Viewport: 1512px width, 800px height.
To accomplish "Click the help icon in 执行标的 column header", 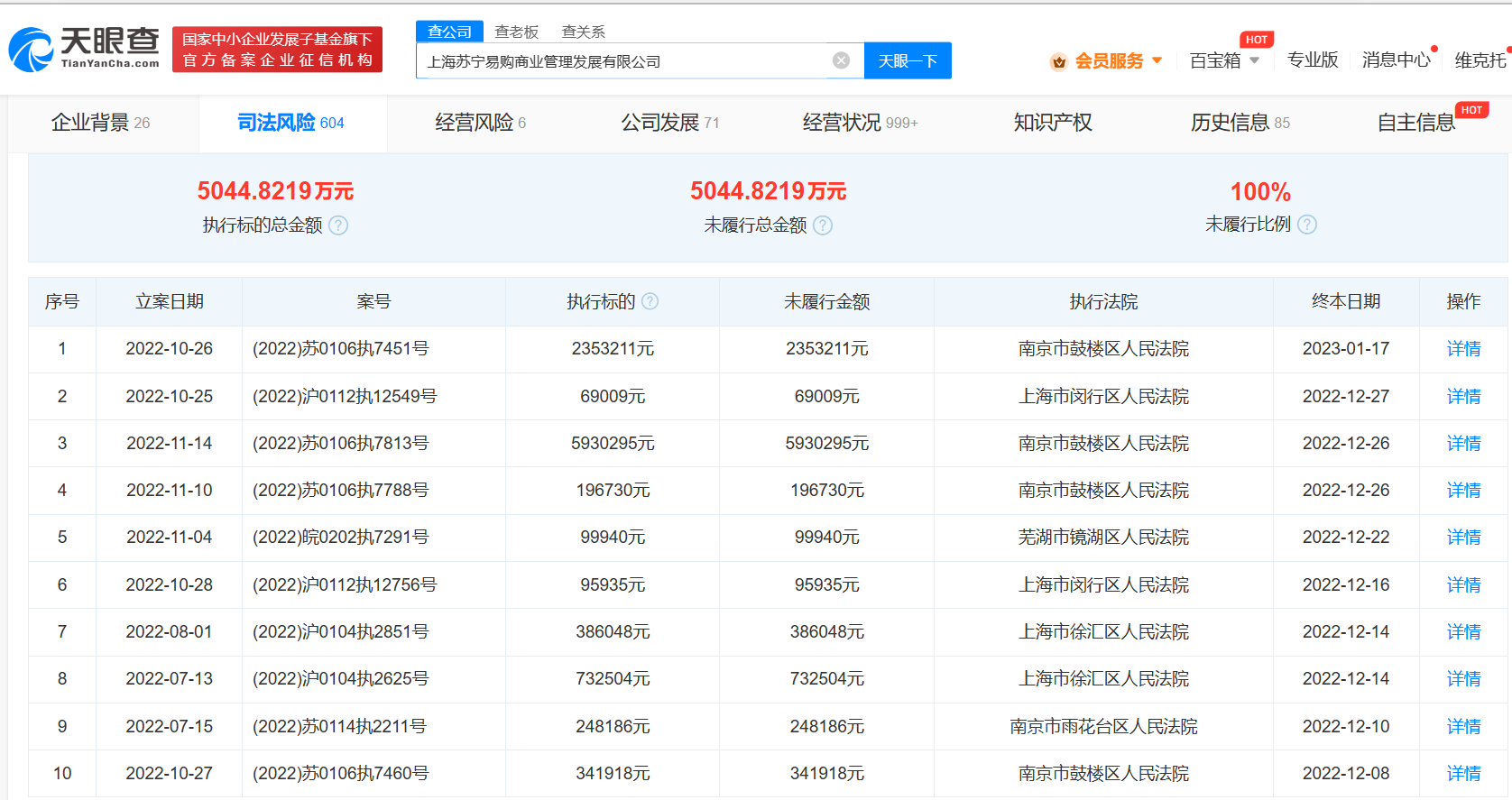I will 650,301.
